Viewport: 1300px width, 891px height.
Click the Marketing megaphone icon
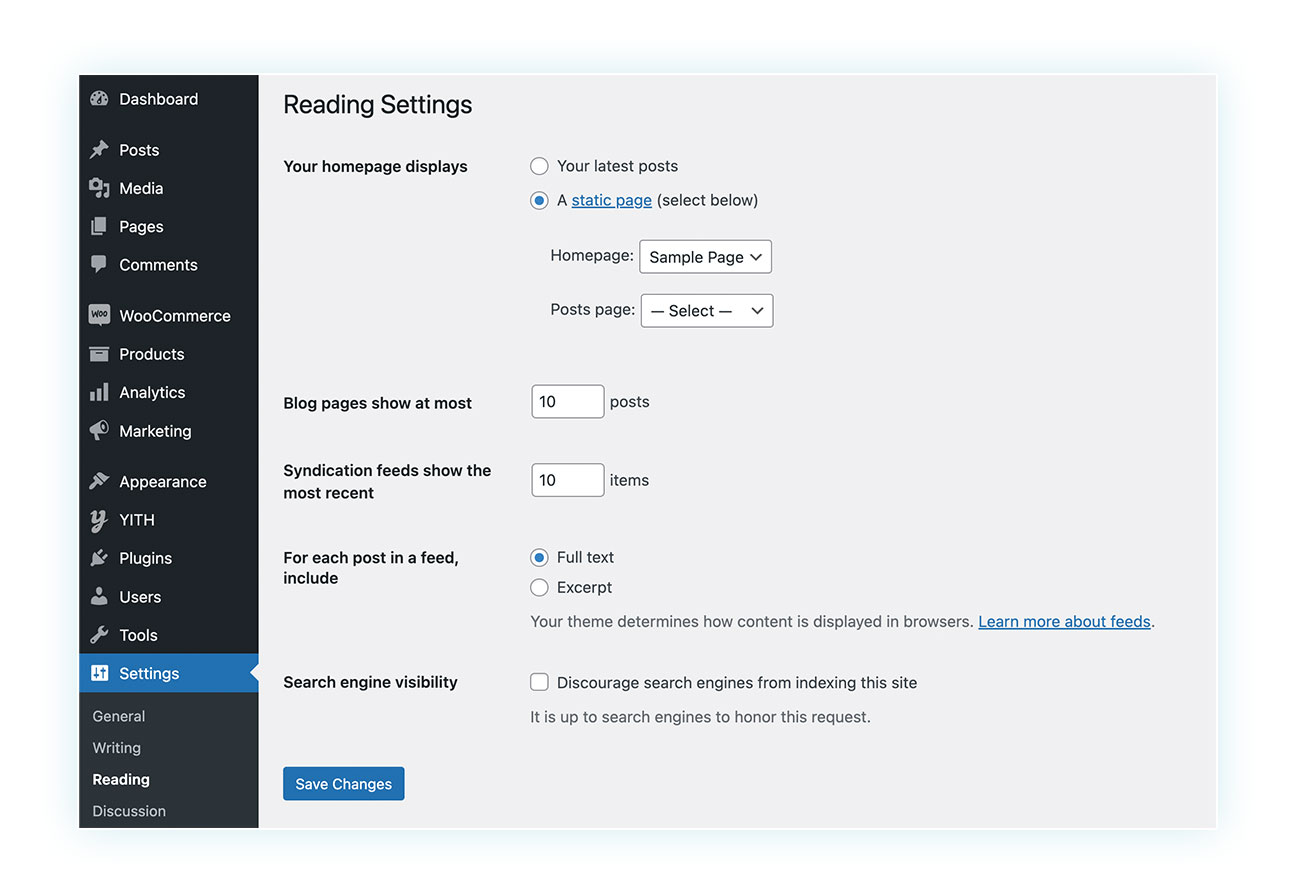pyautogui.click(x=99, y=431)
